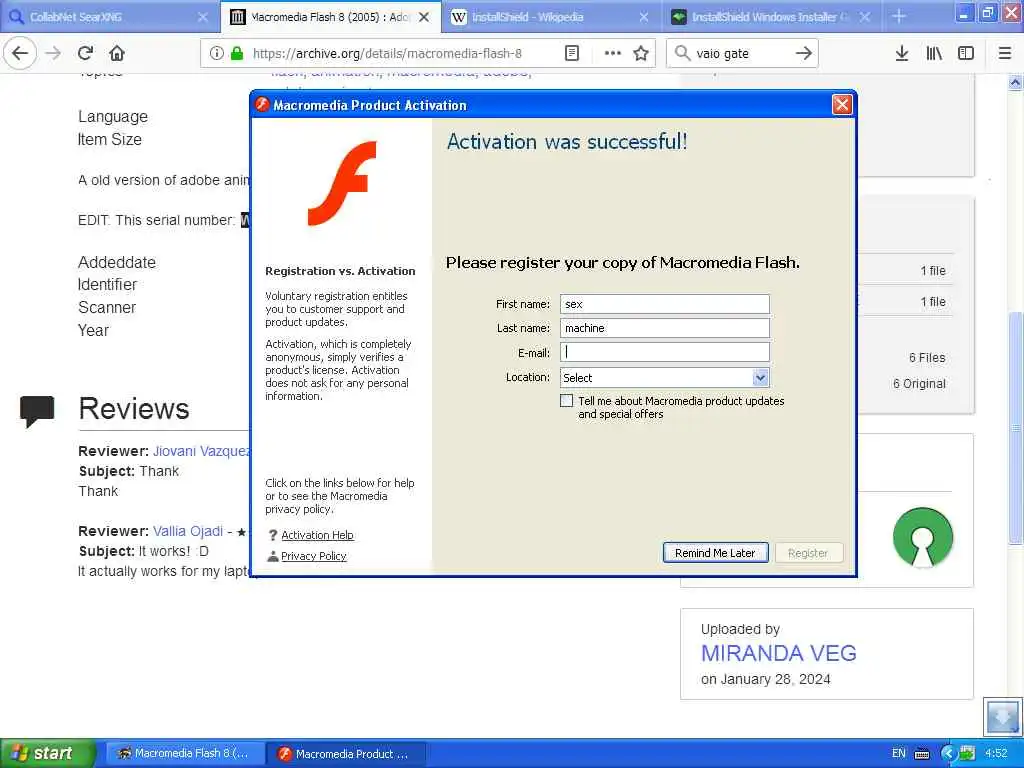
Task: Click the 'vaio gate' search field
Action: tap(741, 53)
